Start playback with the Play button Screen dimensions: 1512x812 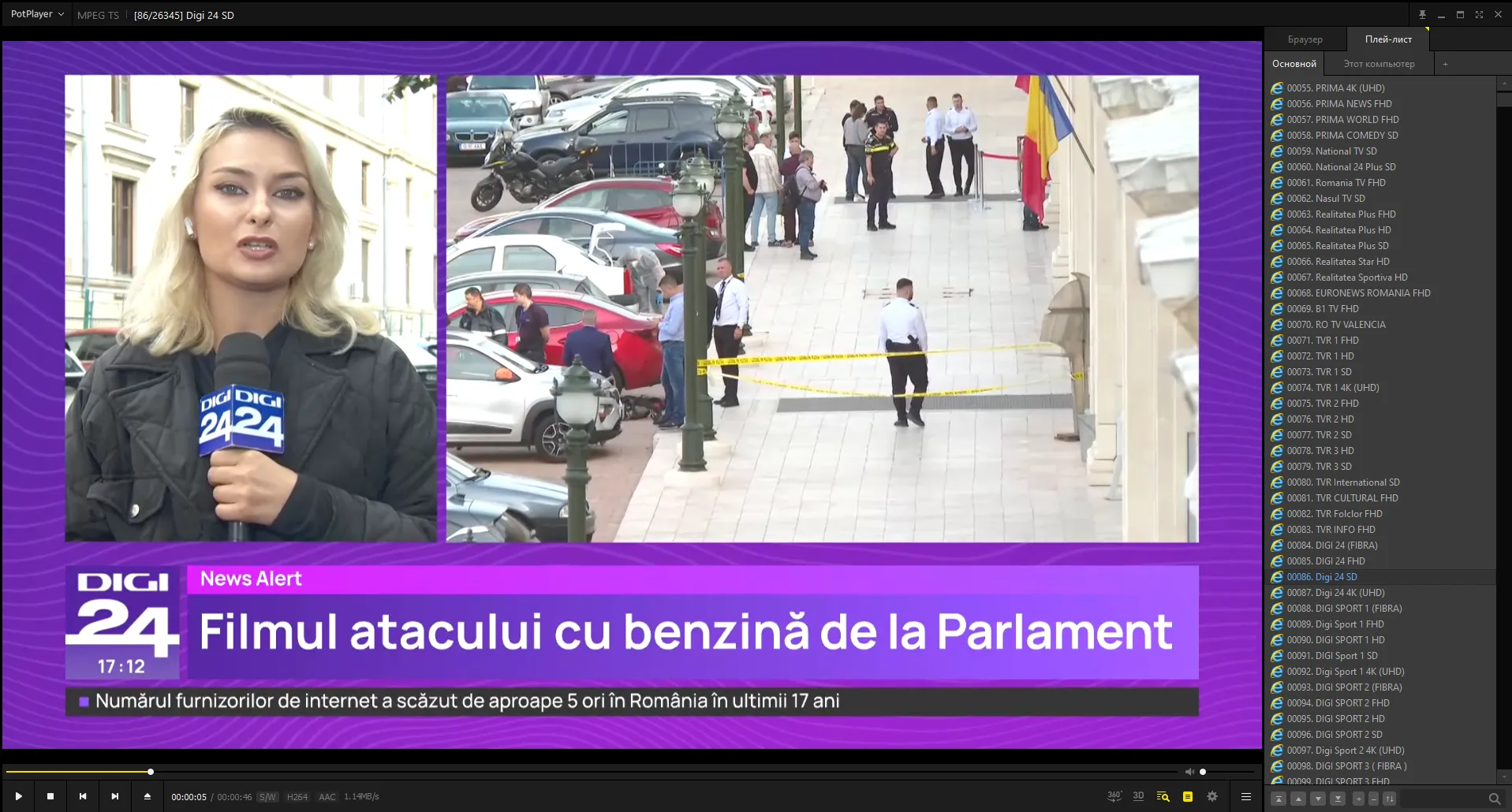(19, 796)
